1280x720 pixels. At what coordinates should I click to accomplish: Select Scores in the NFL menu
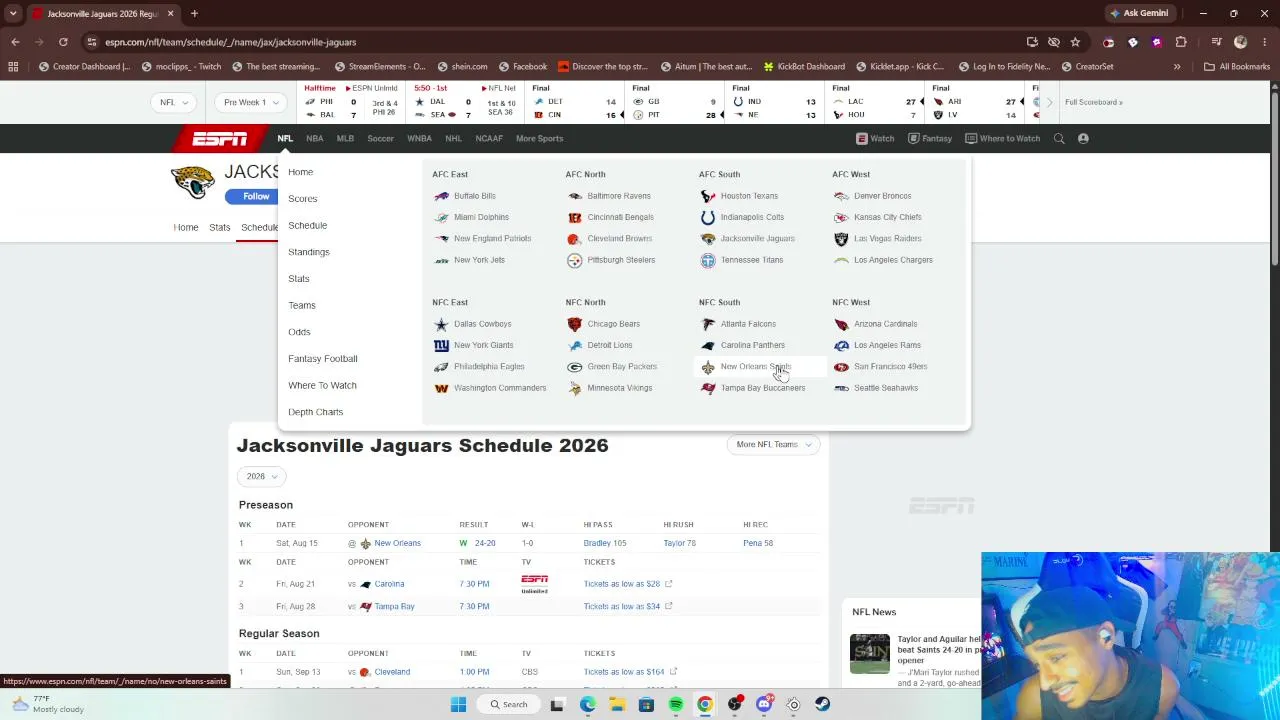(x=303, y=199)
